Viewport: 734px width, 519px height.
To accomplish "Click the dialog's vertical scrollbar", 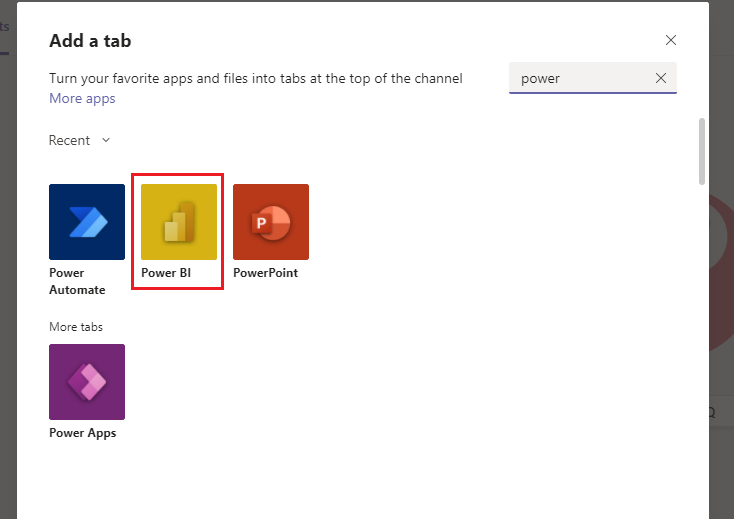I will (702, 151).
